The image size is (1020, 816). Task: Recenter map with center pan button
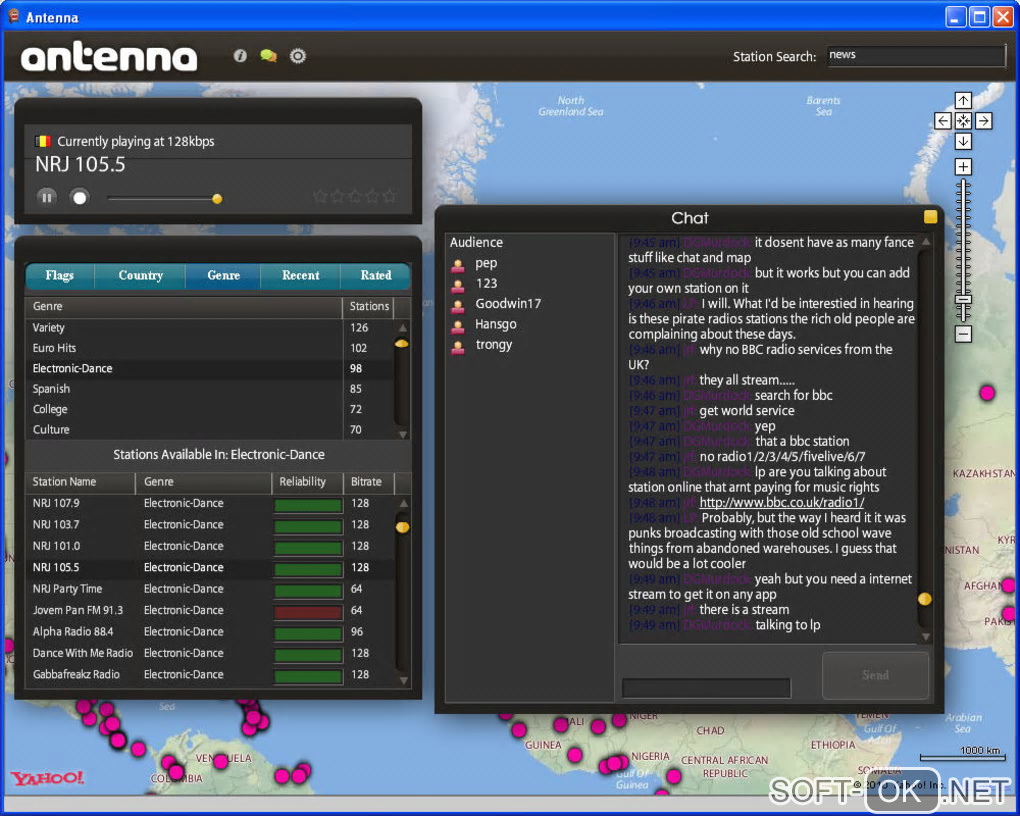(x=963, y=120)
